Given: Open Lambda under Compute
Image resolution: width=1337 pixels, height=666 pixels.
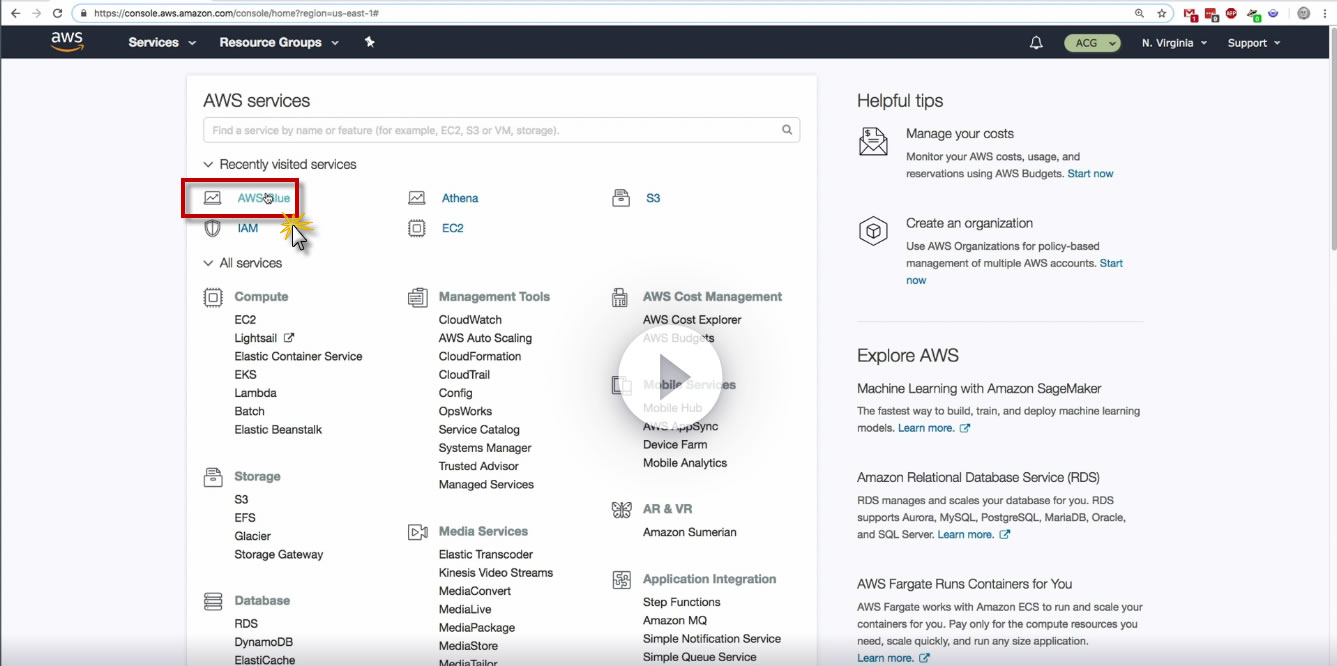Looking at the screenshot, I should click(x=255, y=393).
